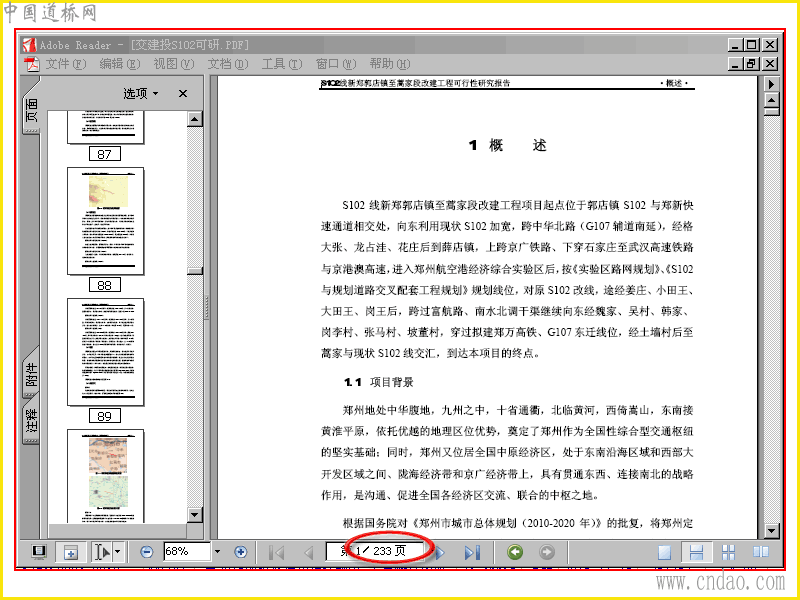Open the 选项 options dropdown
This screenshot has height=600, width=800.
tap(141, 93)
